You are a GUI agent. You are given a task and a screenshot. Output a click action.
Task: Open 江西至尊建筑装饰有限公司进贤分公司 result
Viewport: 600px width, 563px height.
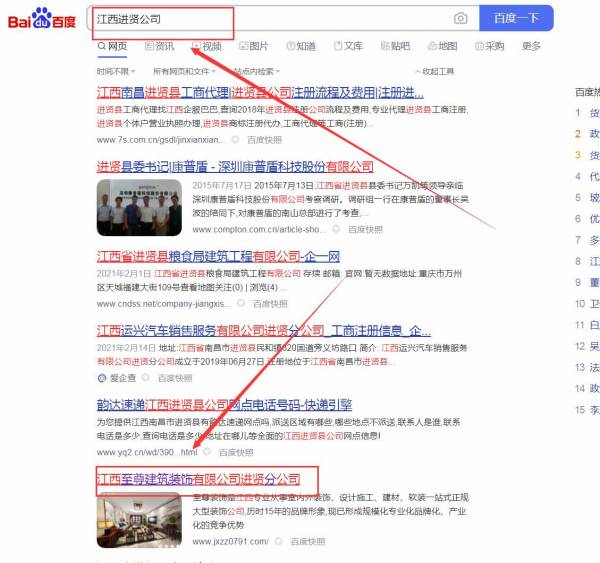(x=198, y=478)
